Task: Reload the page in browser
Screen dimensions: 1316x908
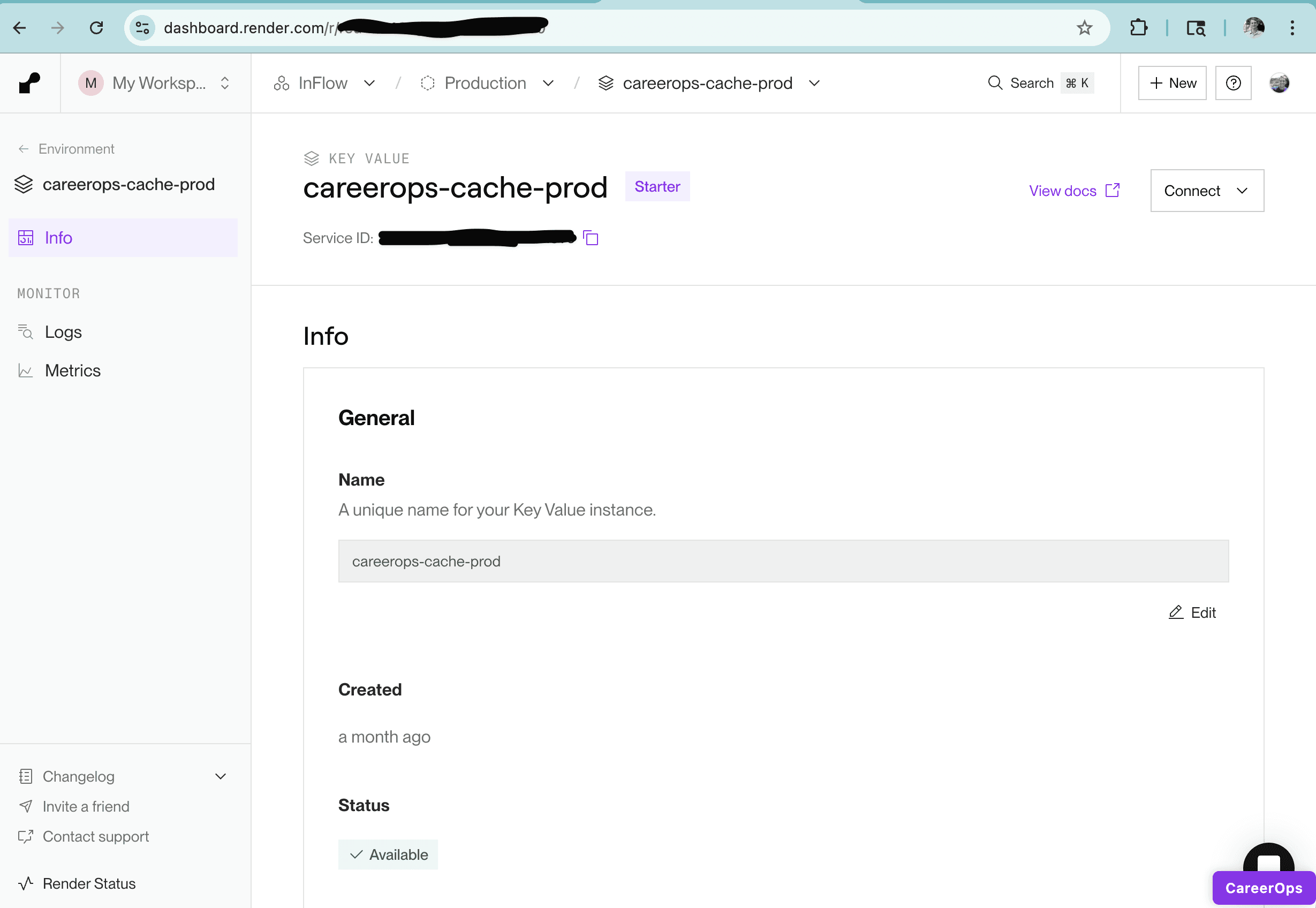Action: click(x=96, y=28)
